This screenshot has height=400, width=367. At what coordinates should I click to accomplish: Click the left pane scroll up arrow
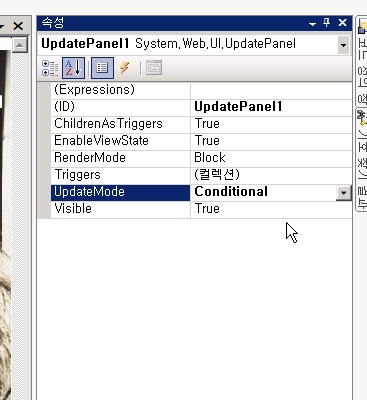pos(20,45)
